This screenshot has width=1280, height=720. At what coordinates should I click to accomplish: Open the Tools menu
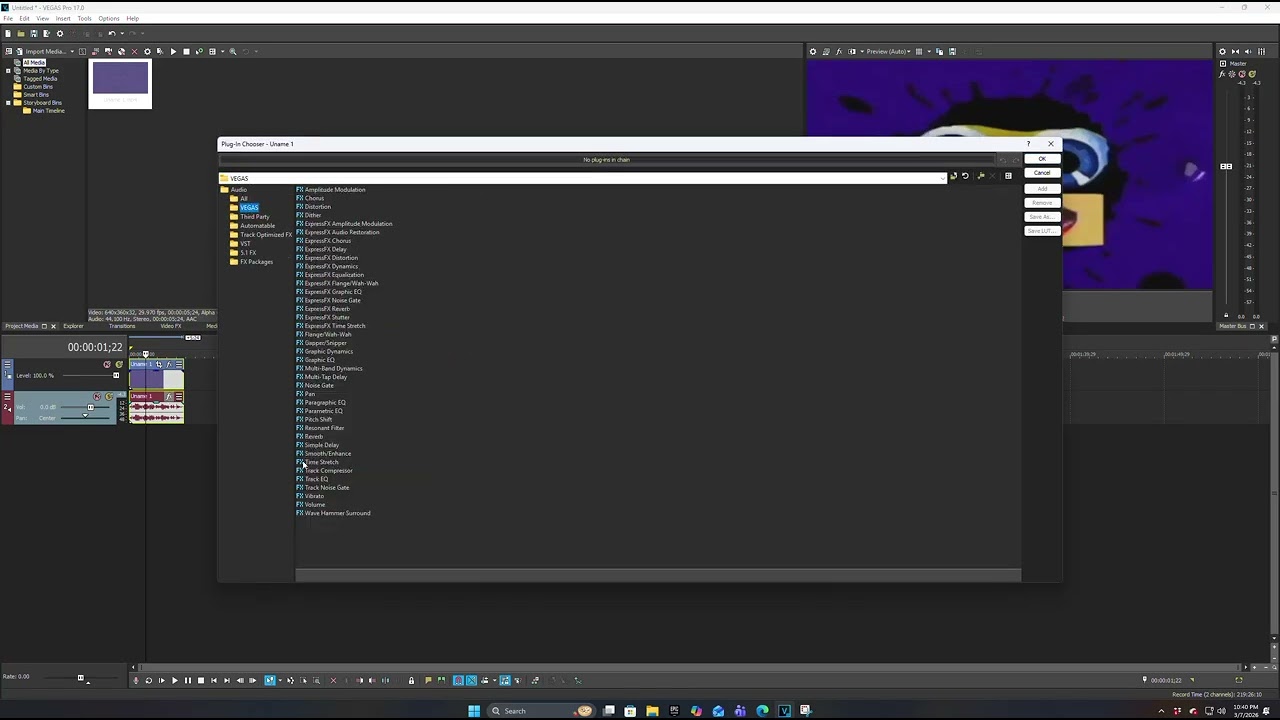tap(85, 18)
